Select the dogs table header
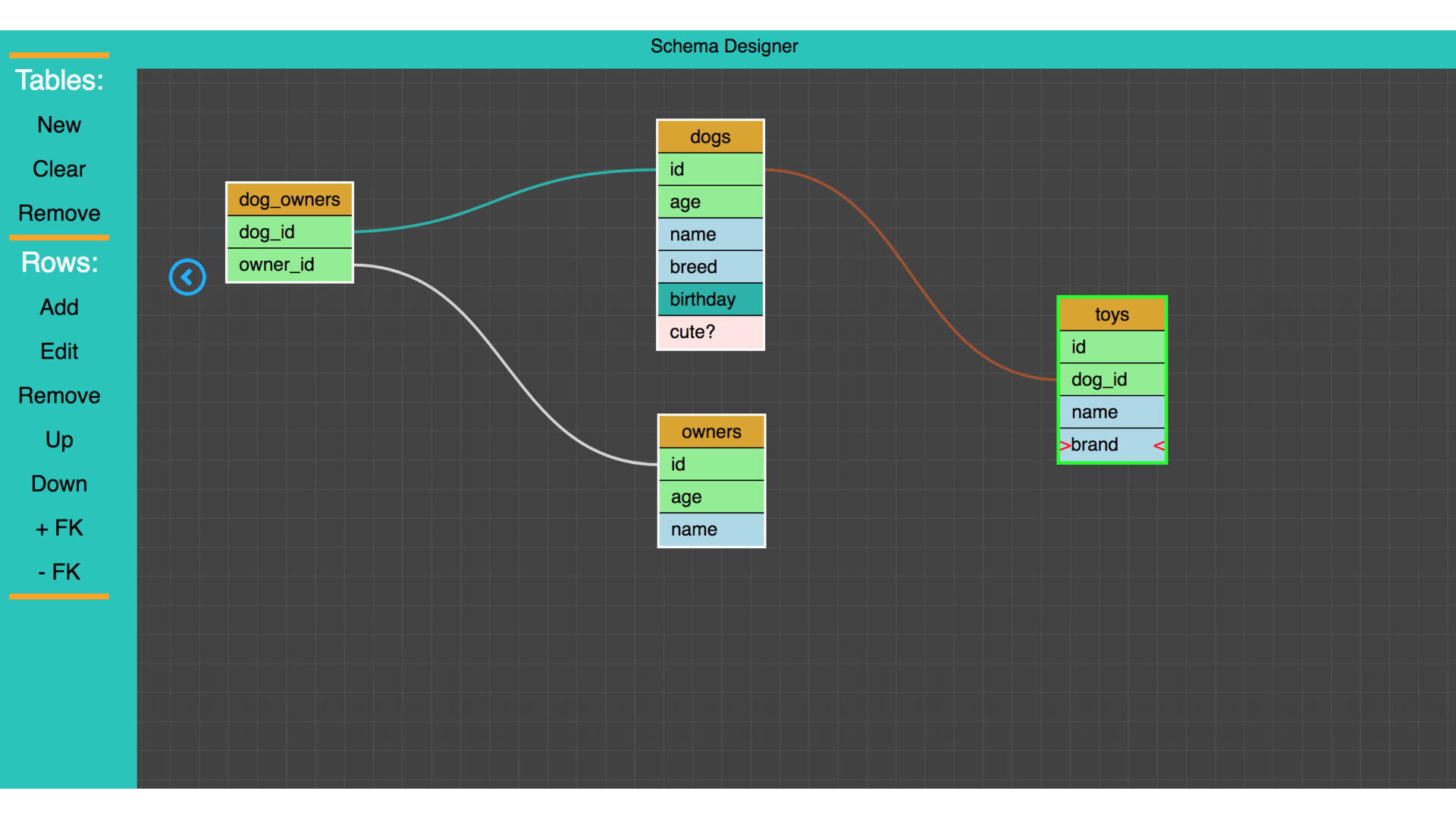This screenshot has height=819, width=1456. (x=710, y=136)
